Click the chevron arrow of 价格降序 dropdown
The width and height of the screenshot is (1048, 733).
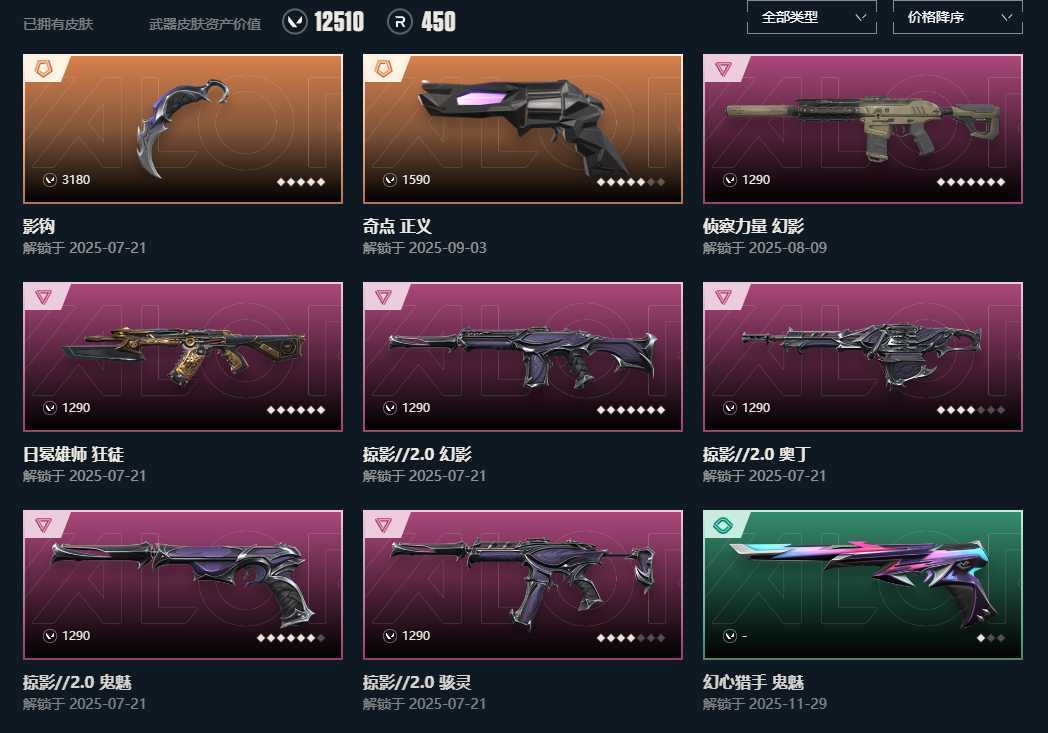pos(1007,17)
